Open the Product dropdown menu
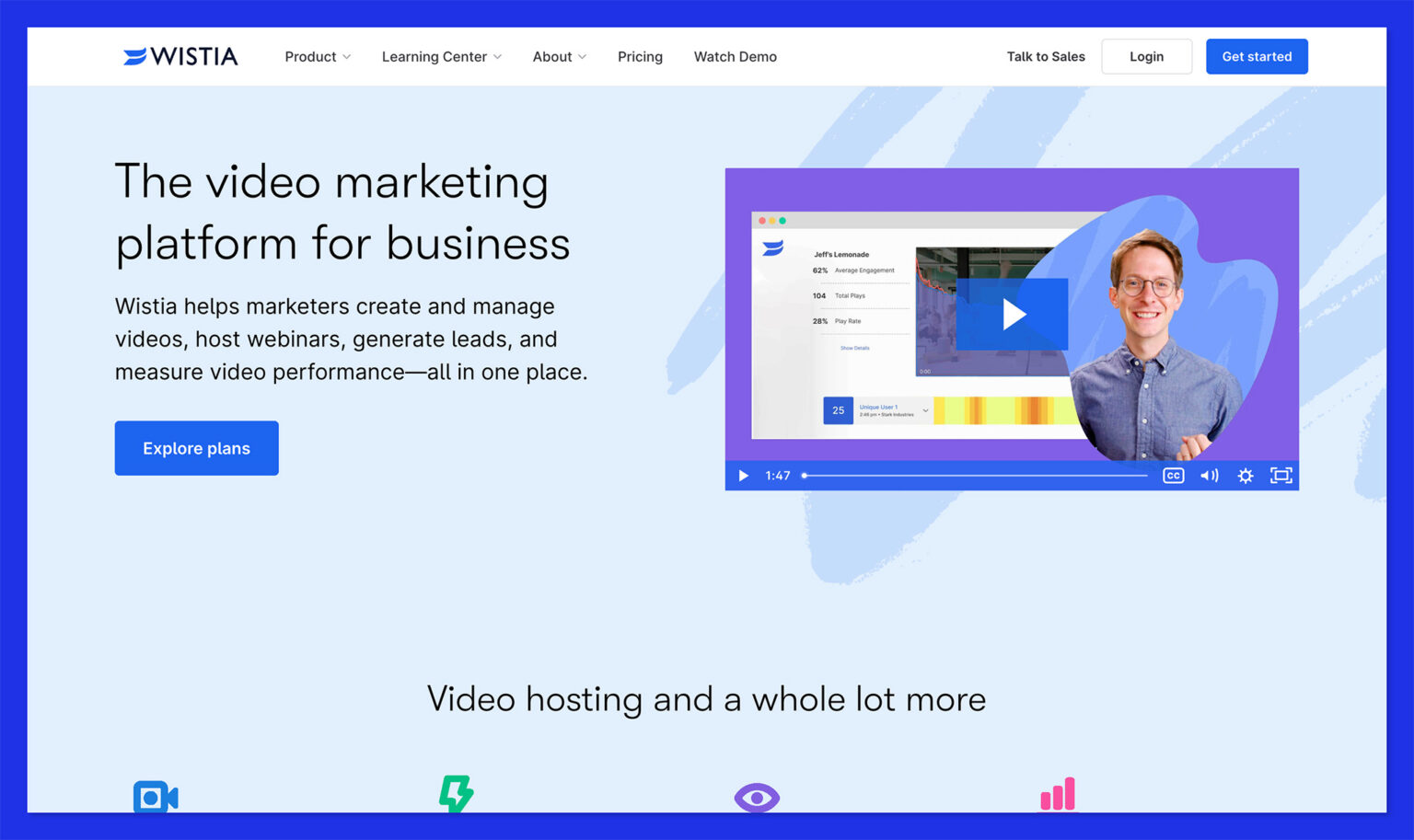Image resolution: width=1414 pixels, height=840 pixels. pyautogui.click(x=317, y=56)
